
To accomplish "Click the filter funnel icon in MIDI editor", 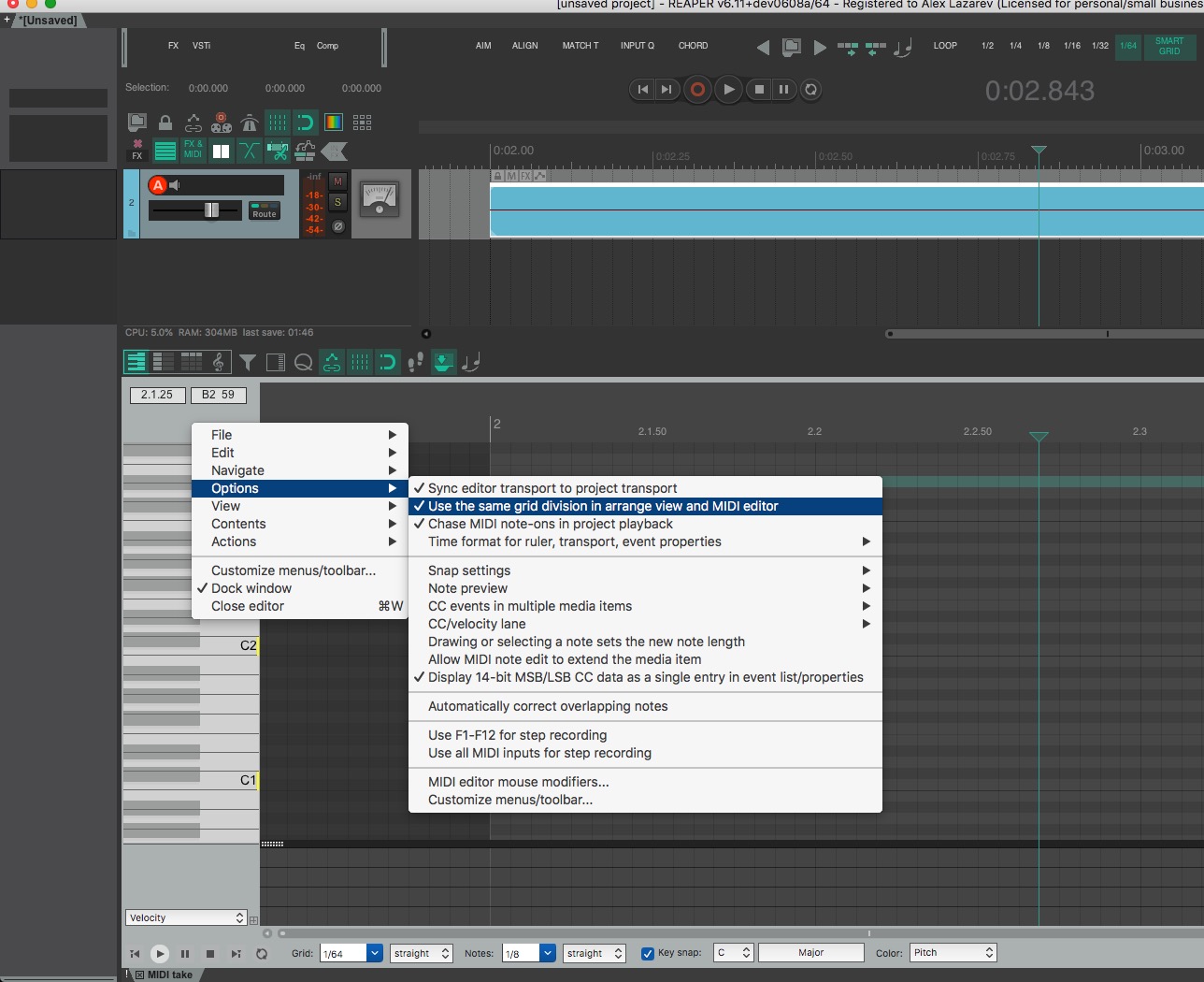I will click(x=248, y=362).
